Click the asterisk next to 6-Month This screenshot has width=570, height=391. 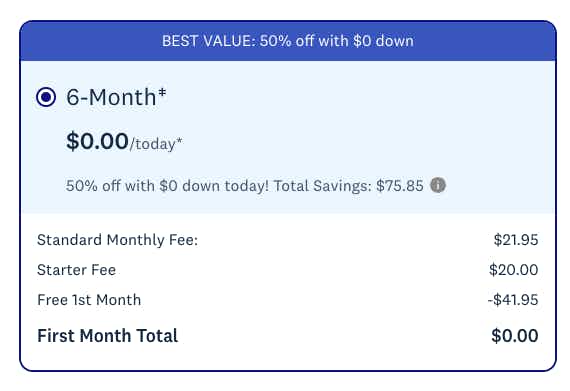162,92
